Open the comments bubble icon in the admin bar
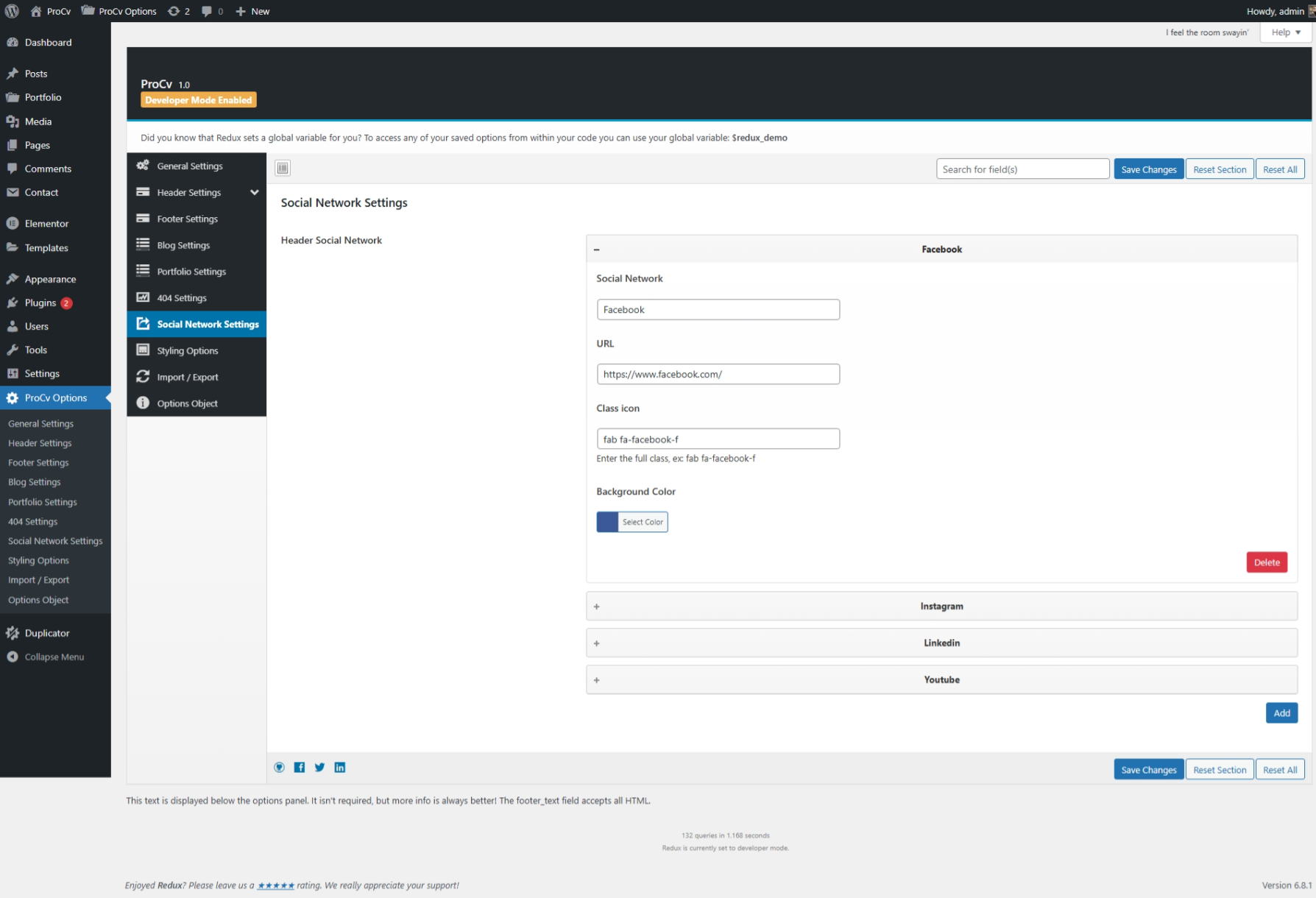 [x=207, y=11]
